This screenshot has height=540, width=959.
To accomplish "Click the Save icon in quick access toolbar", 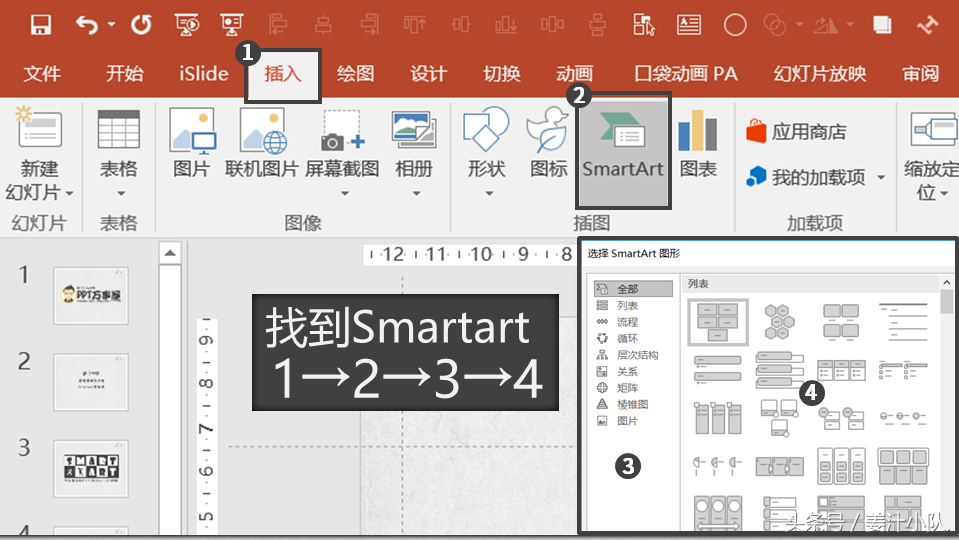I will [x=40, y=25].
